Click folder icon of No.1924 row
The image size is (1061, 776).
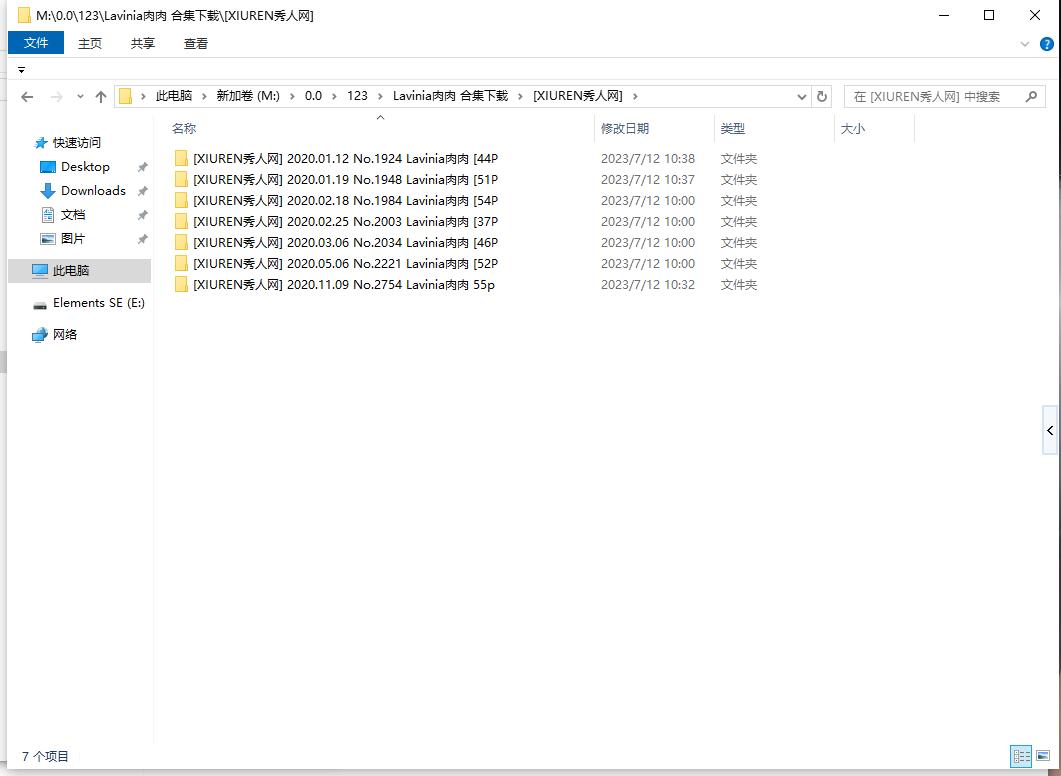tap(181, 158)
